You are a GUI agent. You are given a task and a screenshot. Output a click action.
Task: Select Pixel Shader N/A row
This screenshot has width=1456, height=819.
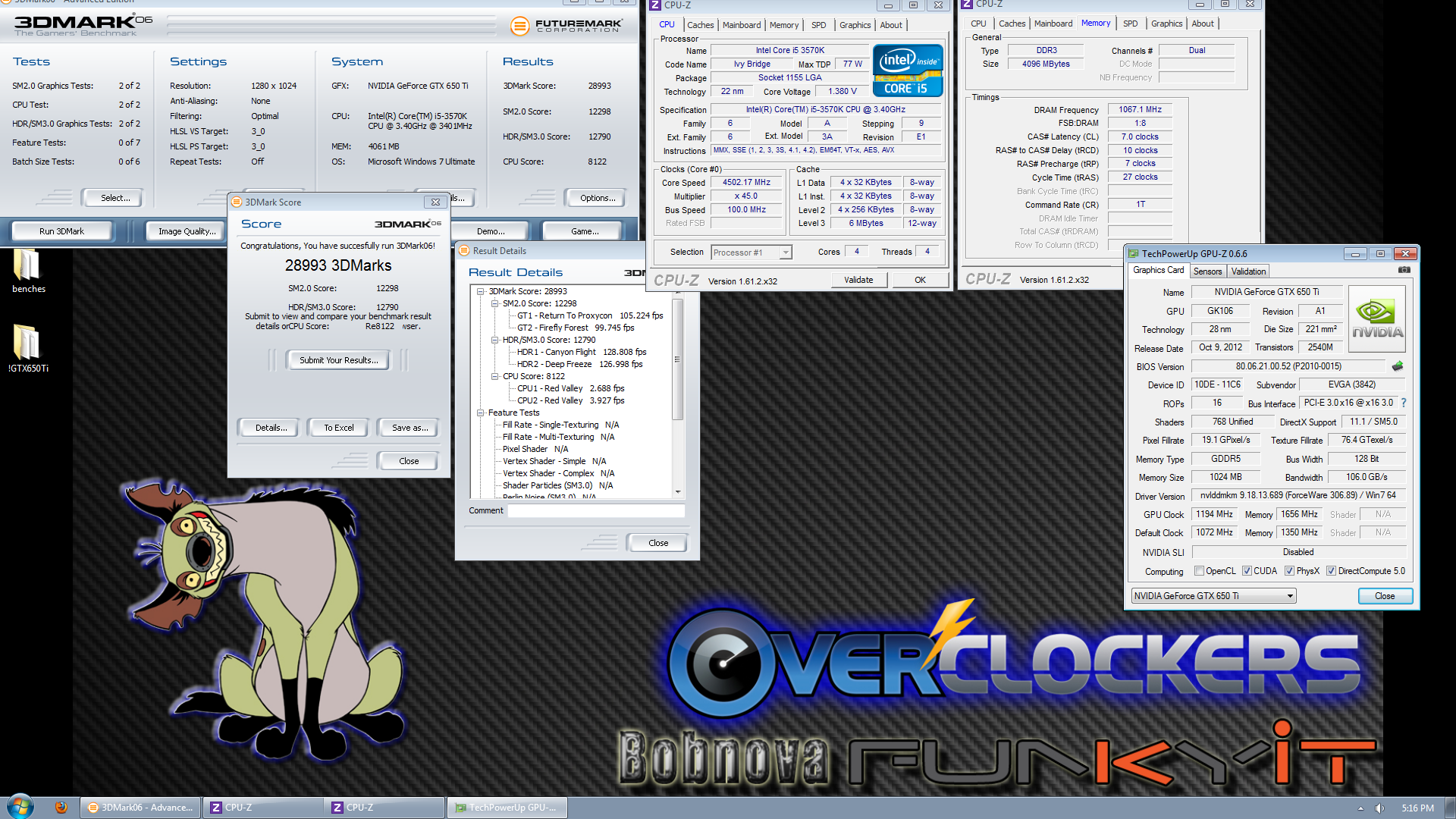pos(535,449)
